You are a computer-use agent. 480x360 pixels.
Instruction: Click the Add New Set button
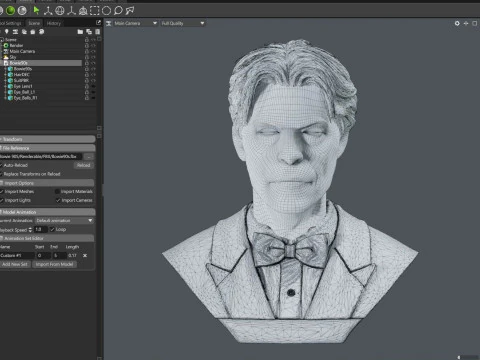pyautogui.click(x=15, y=264)
